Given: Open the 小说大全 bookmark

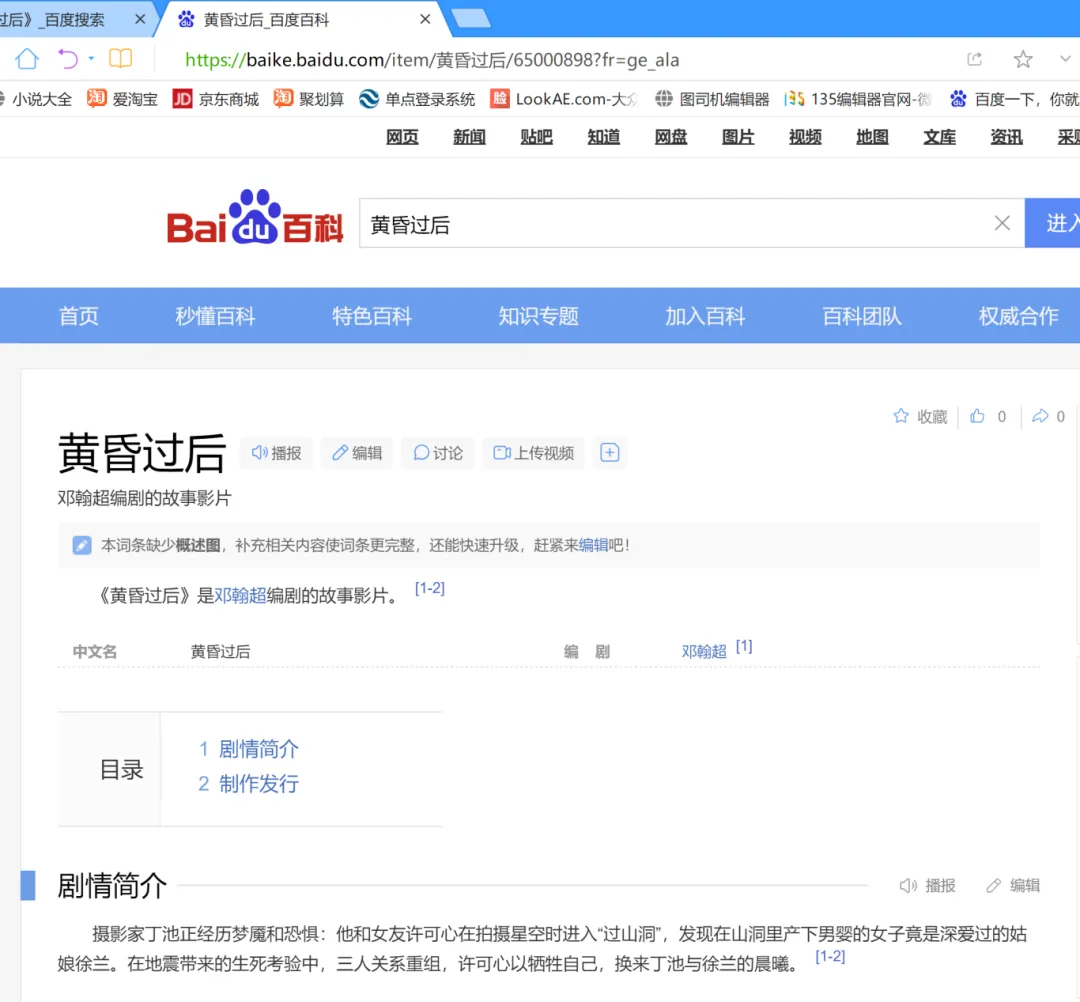Looking at the screenshot, I should (36, 99).
